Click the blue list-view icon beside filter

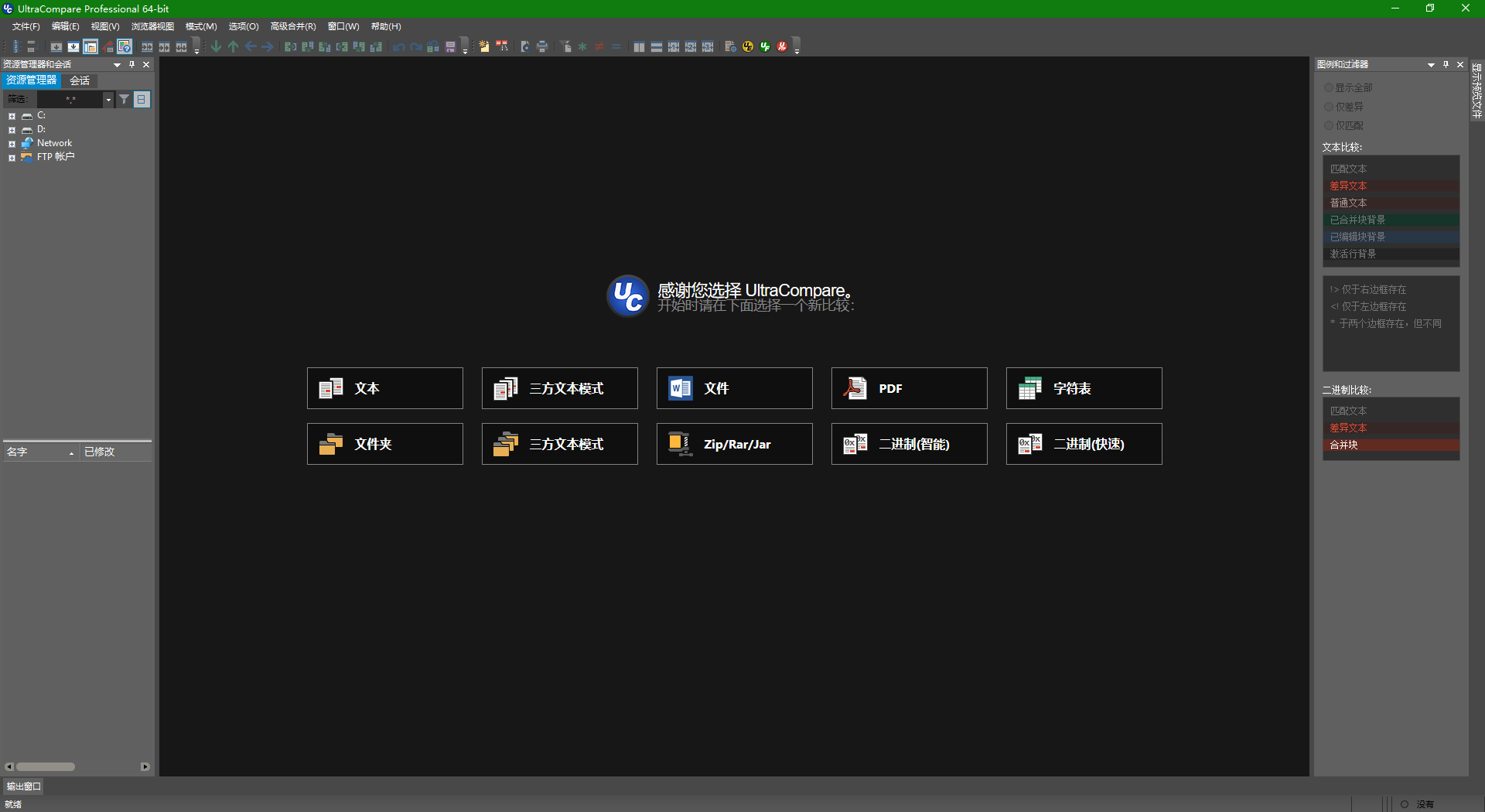tap(142, 99)
